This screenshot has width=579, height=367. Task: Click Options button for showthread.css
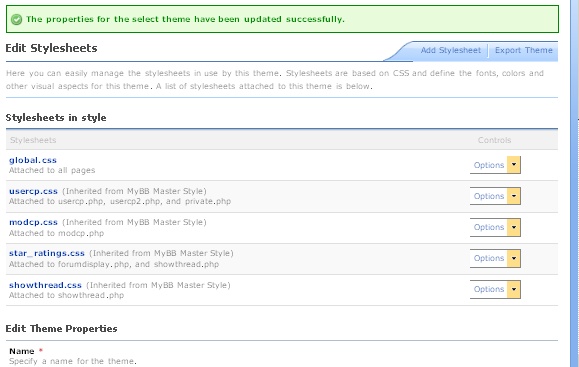click(x=489, y=289)
